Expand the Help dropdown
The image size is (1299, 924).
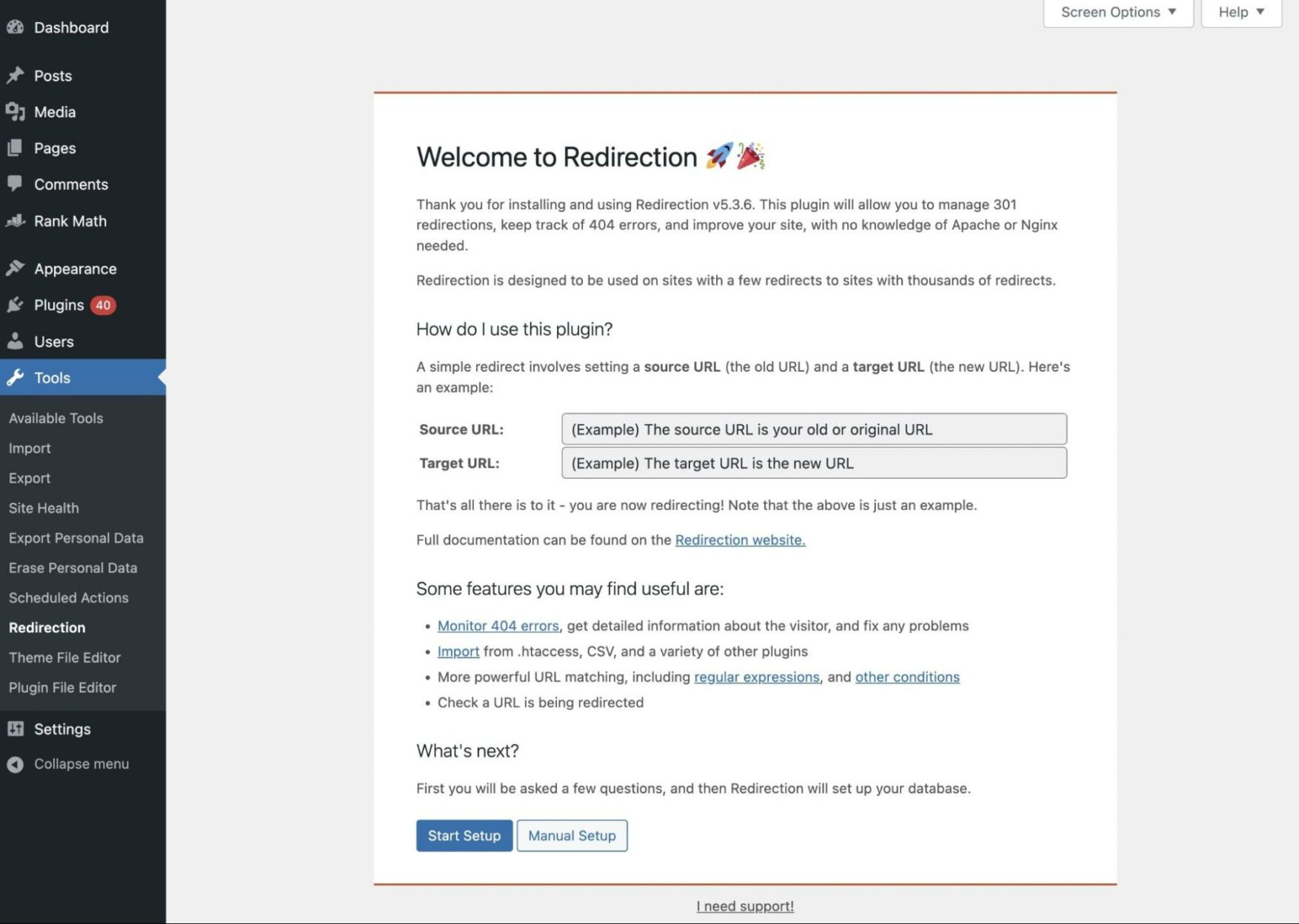tap(1240, 12)
